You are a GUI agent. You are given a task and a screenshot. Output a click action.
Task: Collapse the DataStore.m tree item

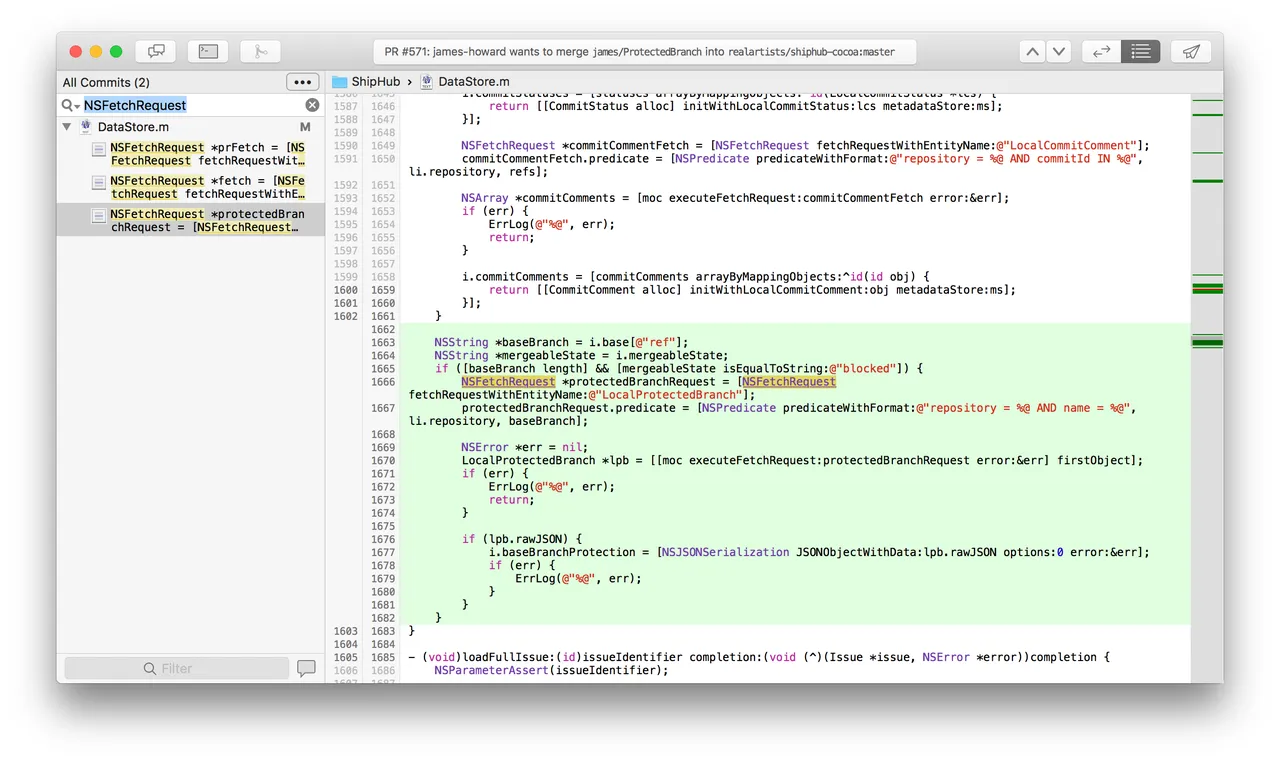[x=67, y=127]
